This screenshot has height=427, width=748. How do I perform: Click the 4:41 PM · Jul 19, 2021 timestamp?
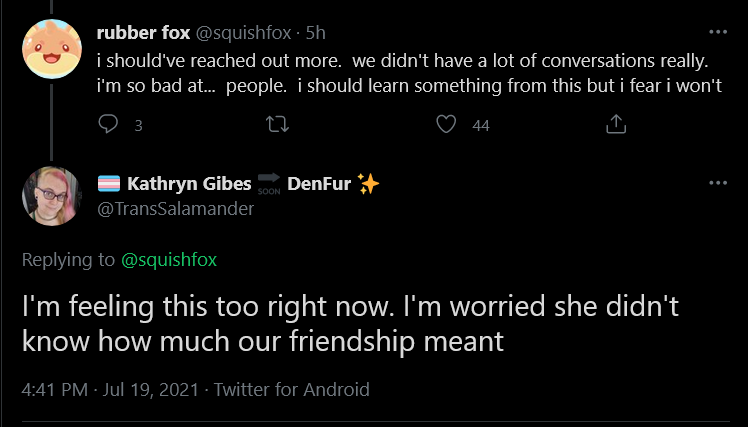110,389
